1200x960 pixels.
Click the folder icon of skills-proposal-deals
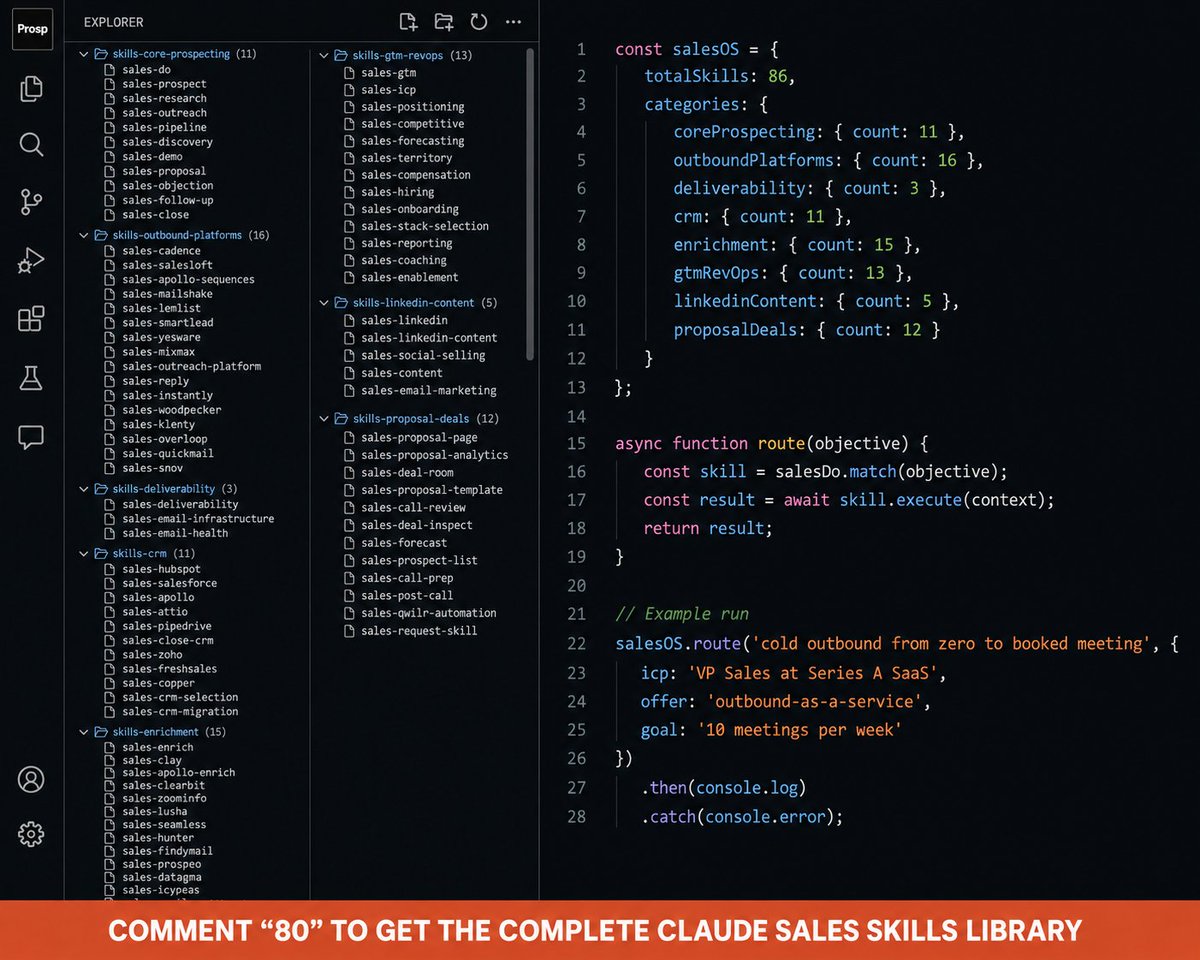point(341,419)
